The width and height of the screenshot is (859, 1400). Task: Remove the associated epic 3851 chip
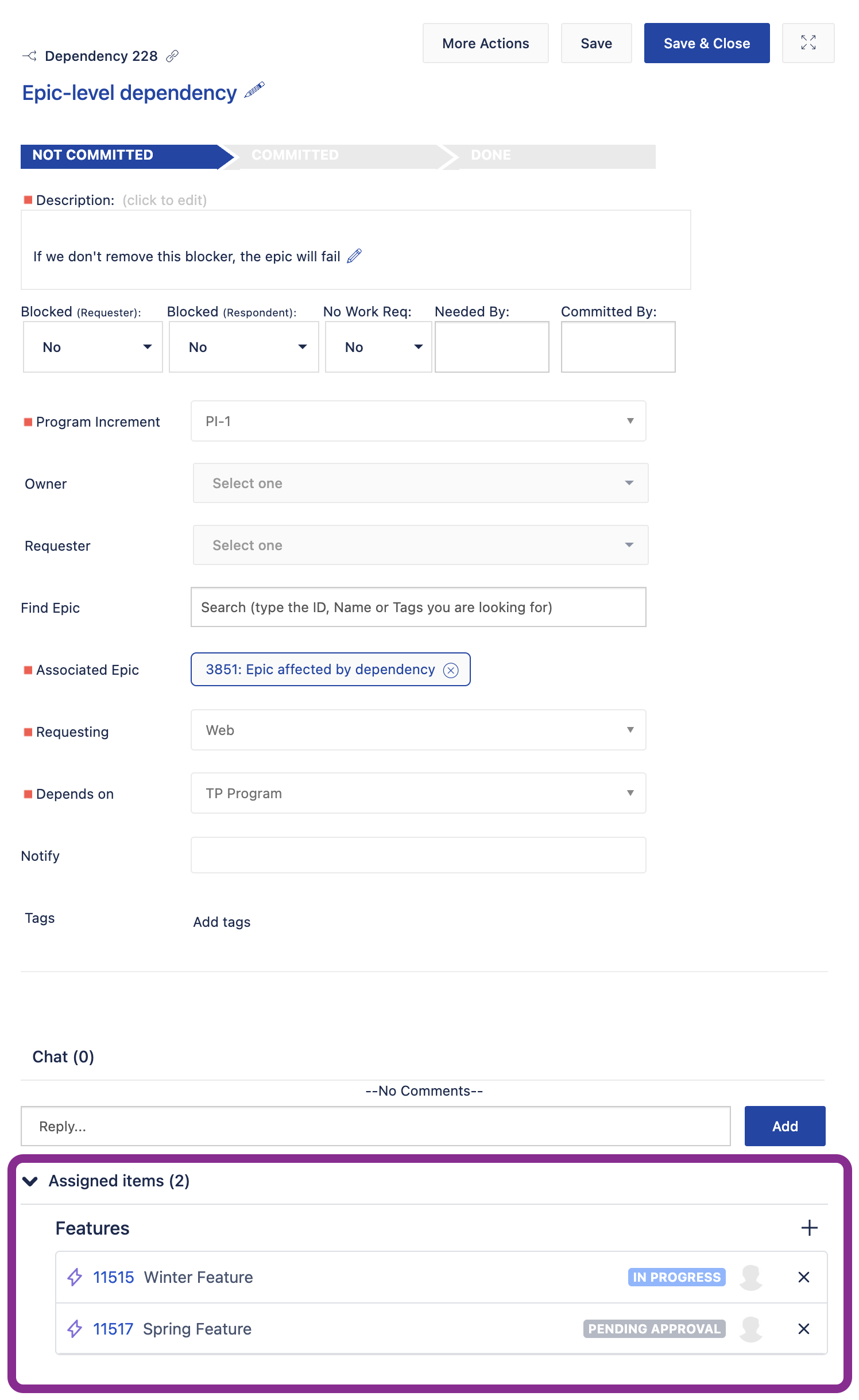tap(451, 670)
